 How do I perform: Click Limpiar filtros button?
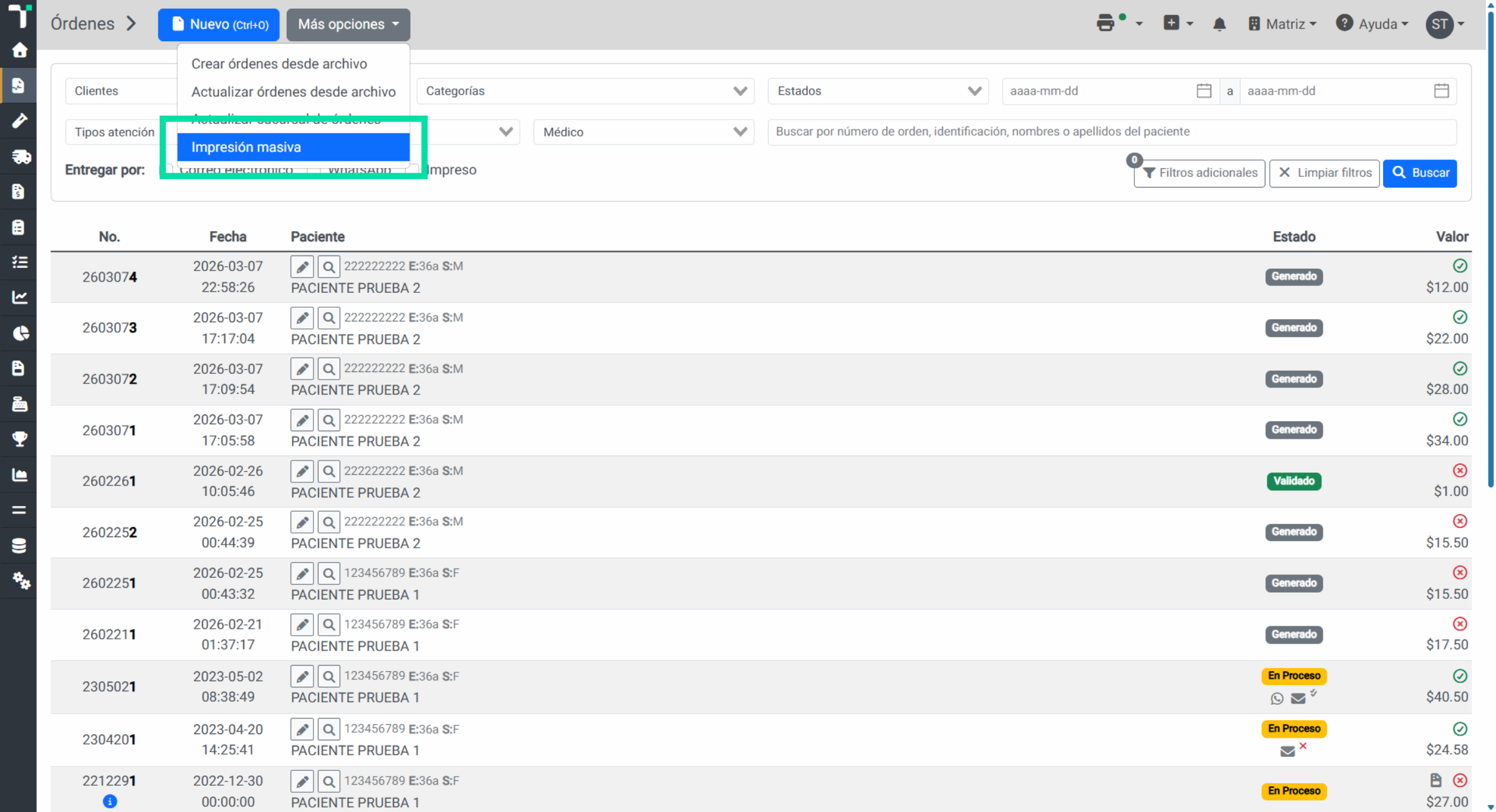pyautogui.click(x=1324, y=173)
